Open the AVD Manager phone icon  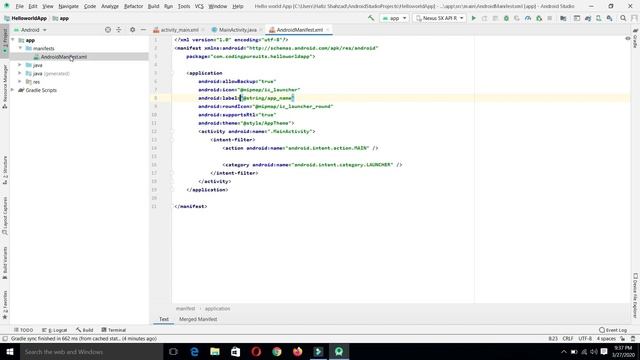coord(598,18)
